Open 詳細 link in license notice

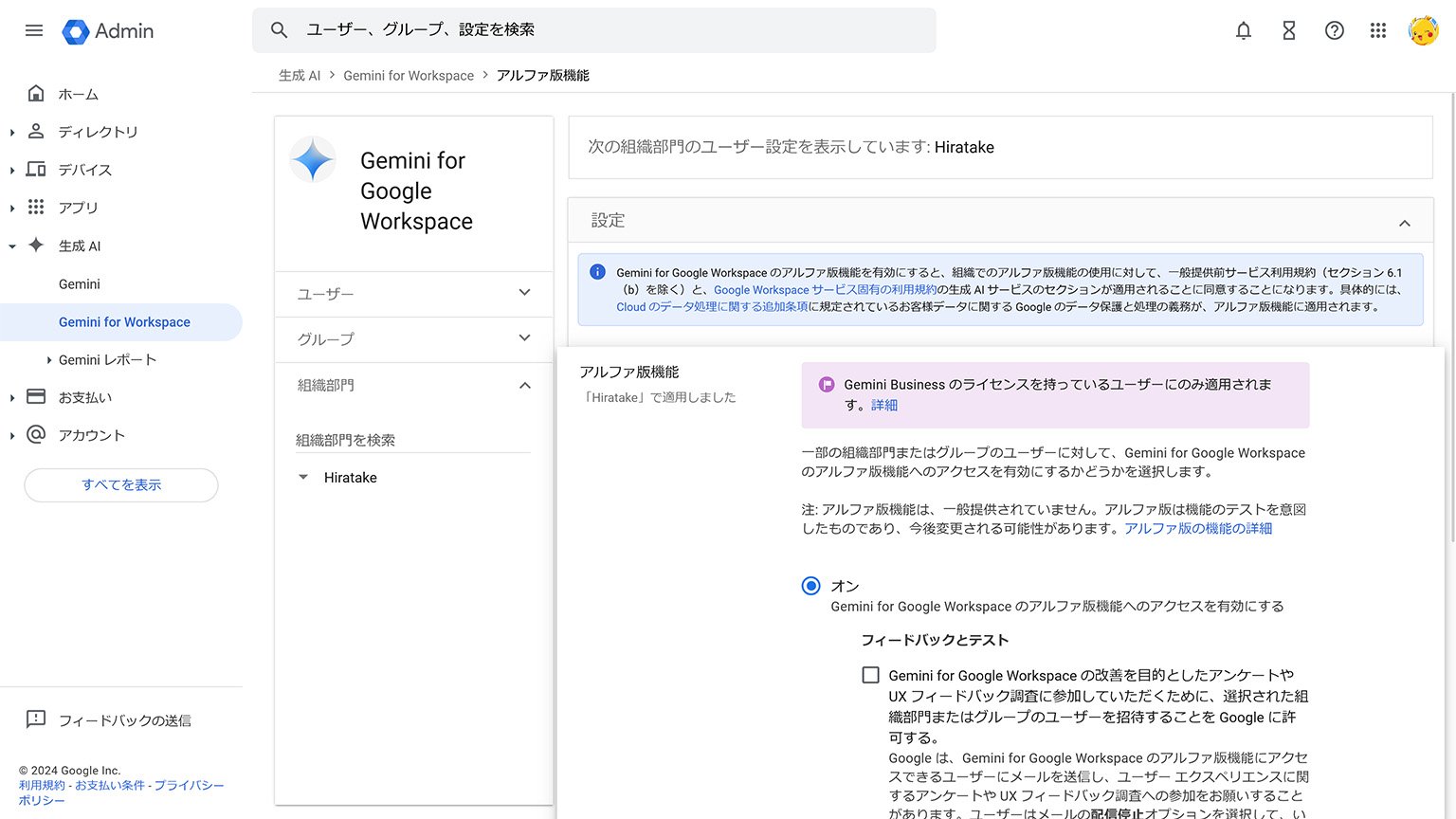click(x=884, y=405)
